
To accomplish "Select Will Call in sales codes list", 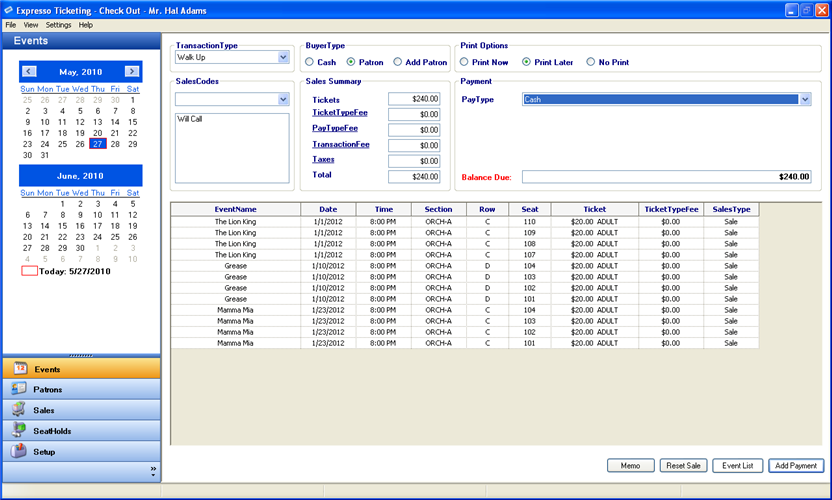I will [x=189, y=119].
